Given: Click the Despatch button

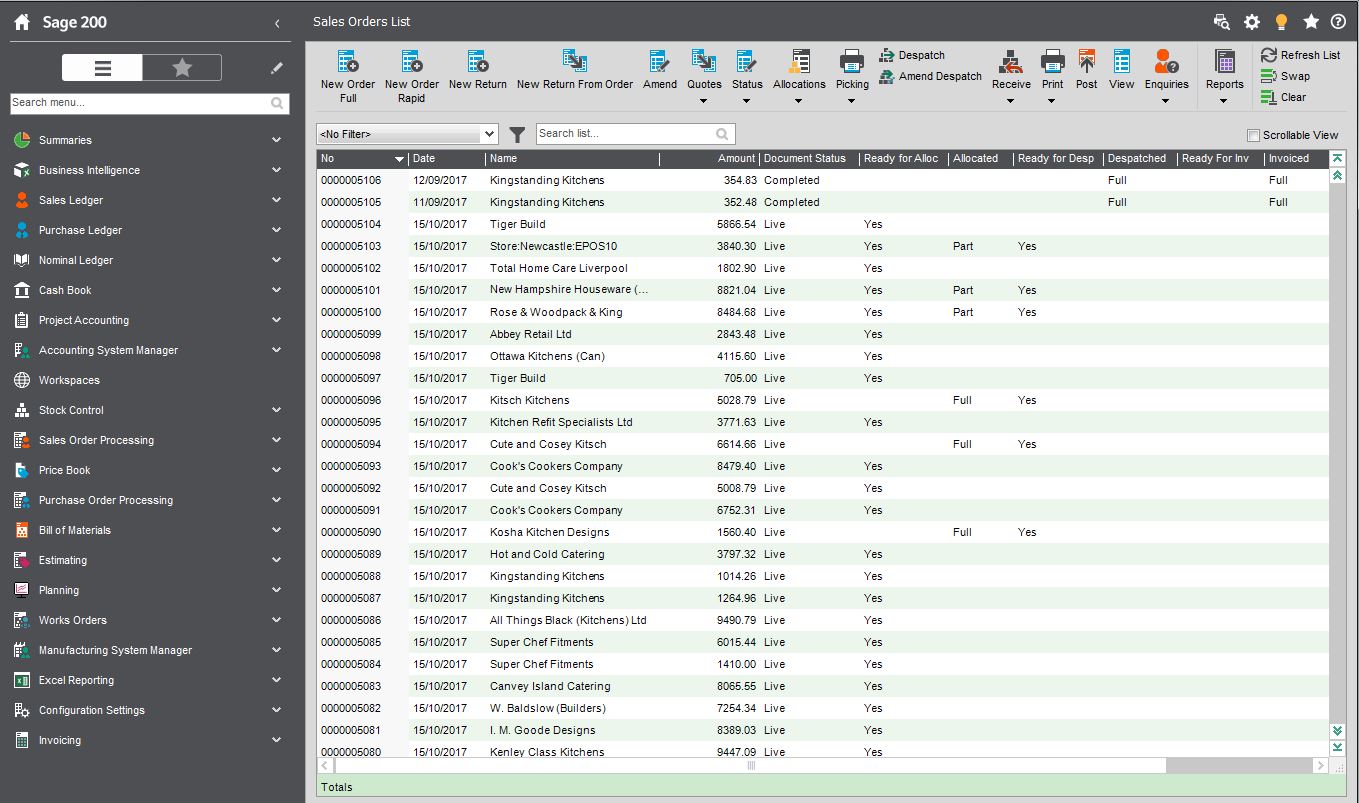Looking at the screenshot, I should (x=912, y=55).
